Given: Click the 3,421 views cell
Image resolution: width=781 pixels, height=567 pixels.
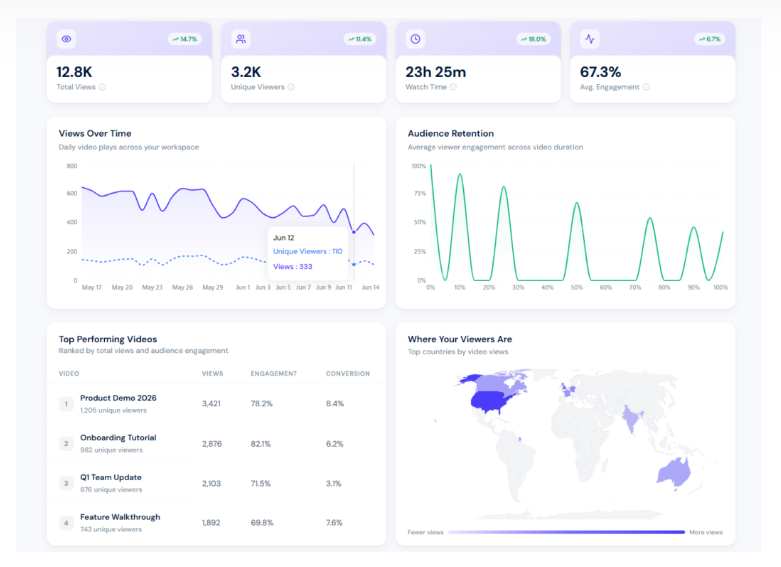Looking at the screenshot, I should 211,404.
